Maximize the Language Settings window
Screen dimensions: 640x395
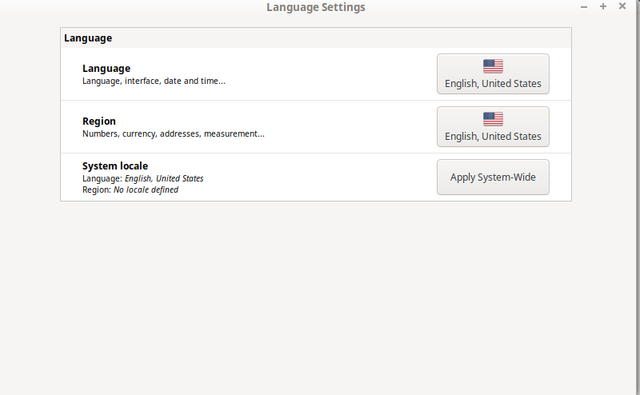(x=603, y=6)
